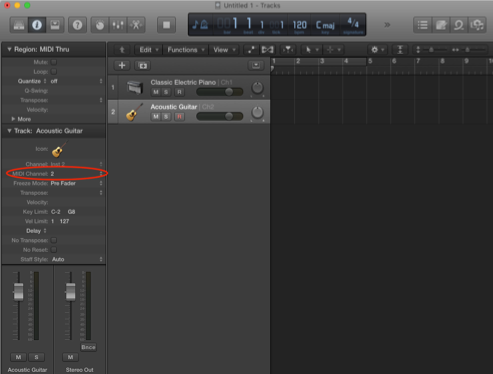The height and width of the screenshot is (374, 493).
Task: Check the region Mute checkbox
Action: coord(54,62)
